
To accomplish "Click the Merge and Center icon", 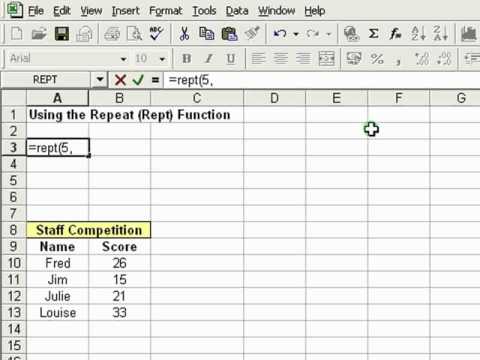I will pyautogui.click(x=326, y=59).
